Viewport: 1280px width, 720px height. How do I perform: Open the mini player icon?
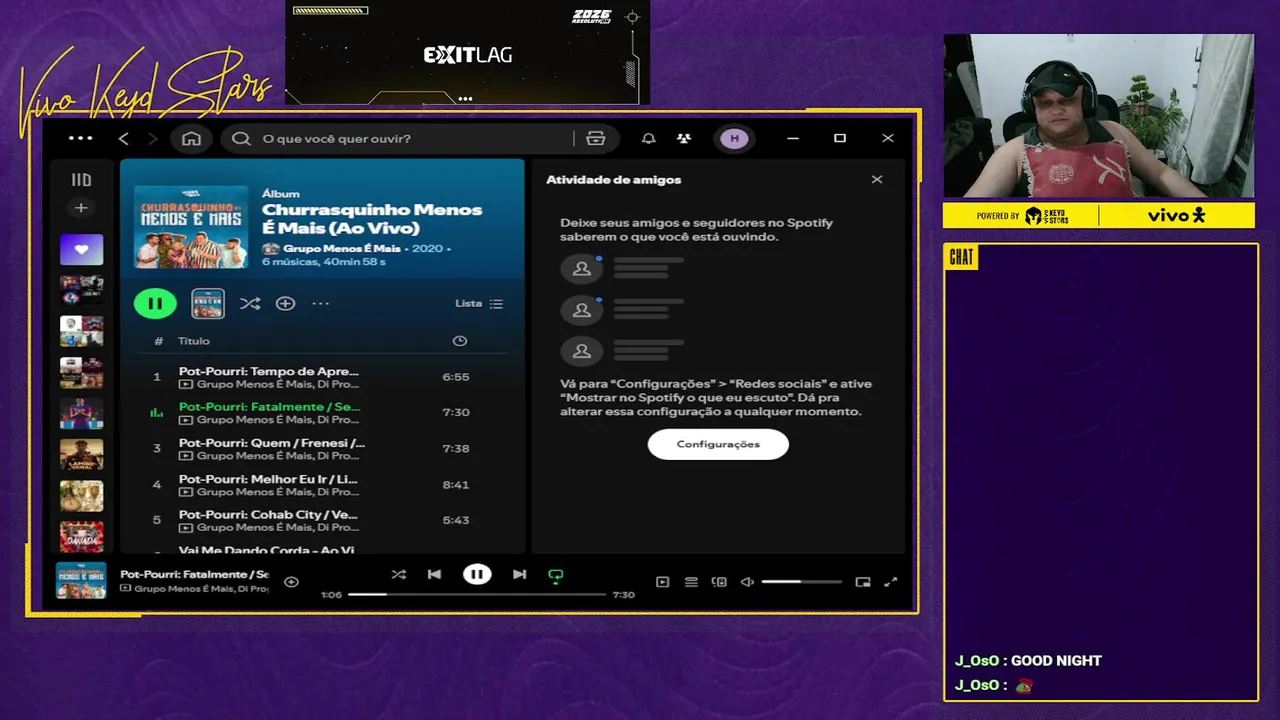tap(863, 582)
